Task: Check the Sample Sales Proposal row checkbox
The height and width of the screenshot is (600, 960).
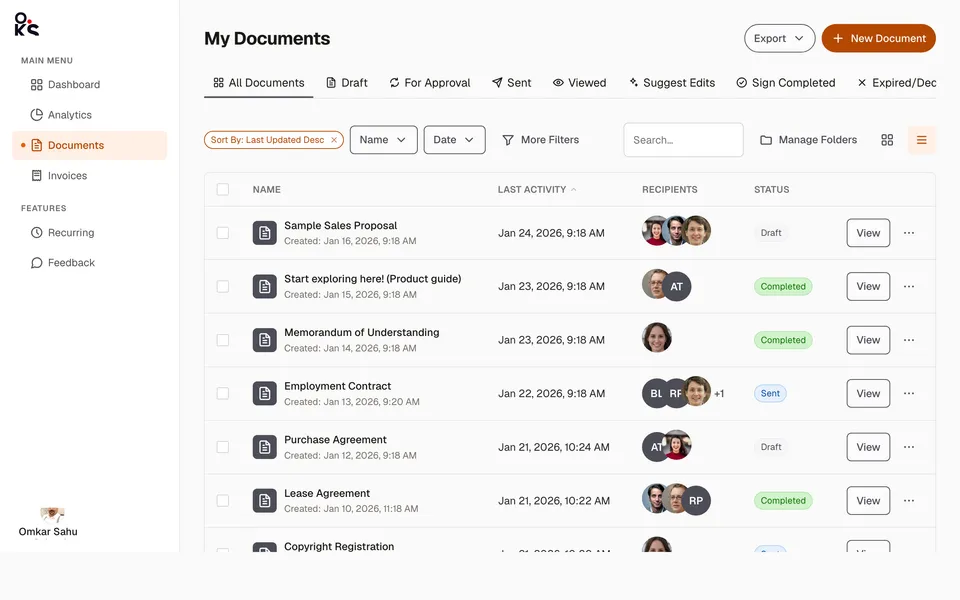Action: pos(223,233)
